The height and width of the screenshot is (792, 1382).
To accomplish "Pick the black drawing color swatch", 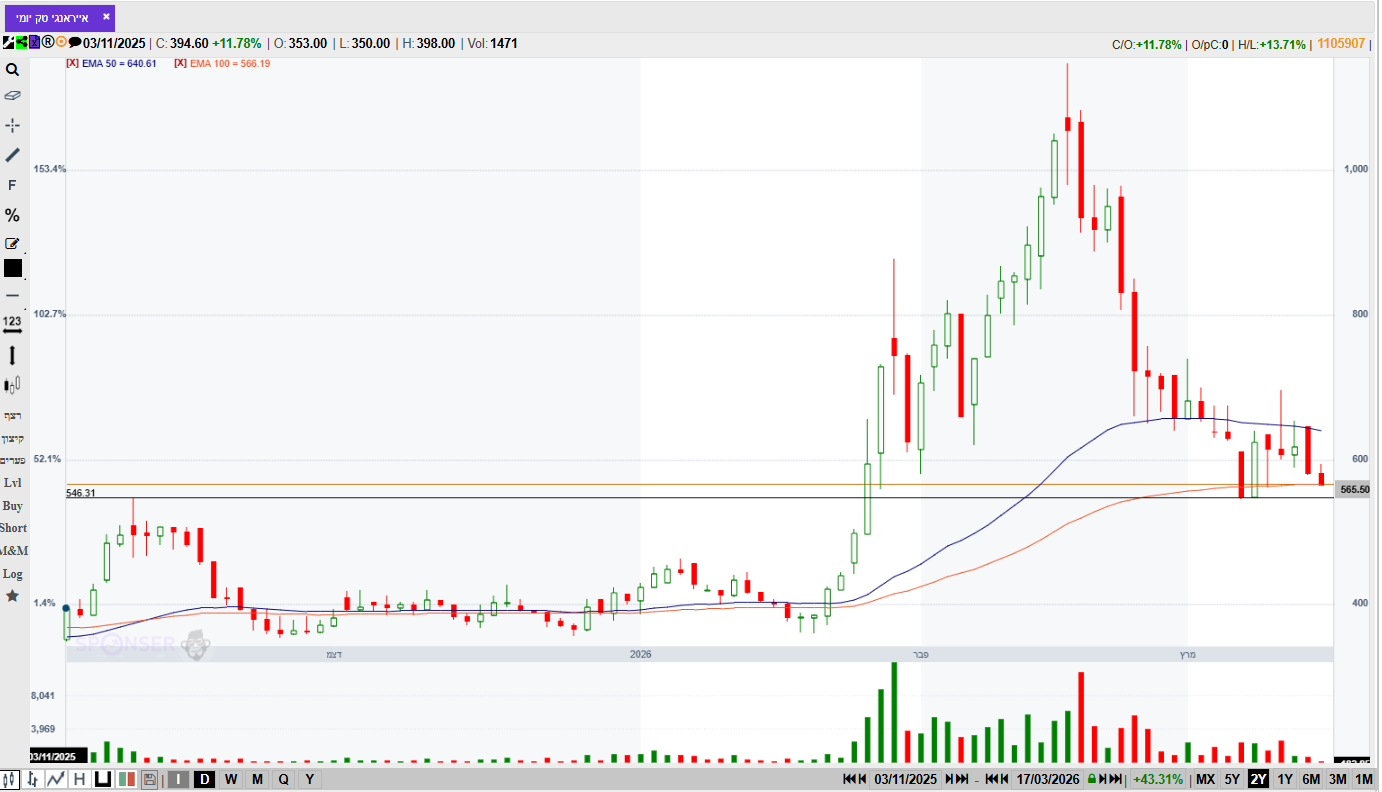I will (x=12, y=268).
